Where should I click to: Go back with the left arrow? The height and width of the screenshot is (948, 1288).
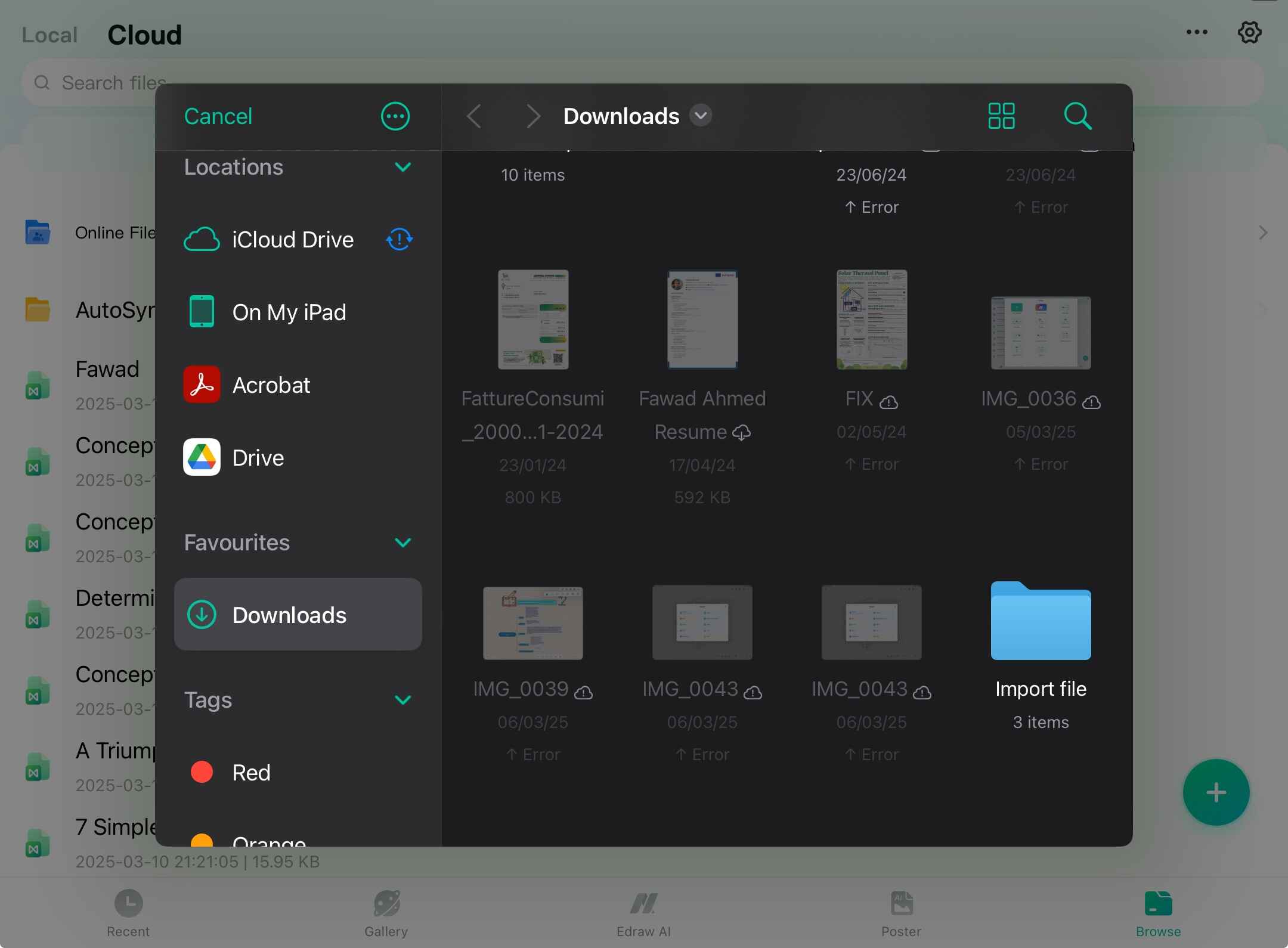pos(475,116)
